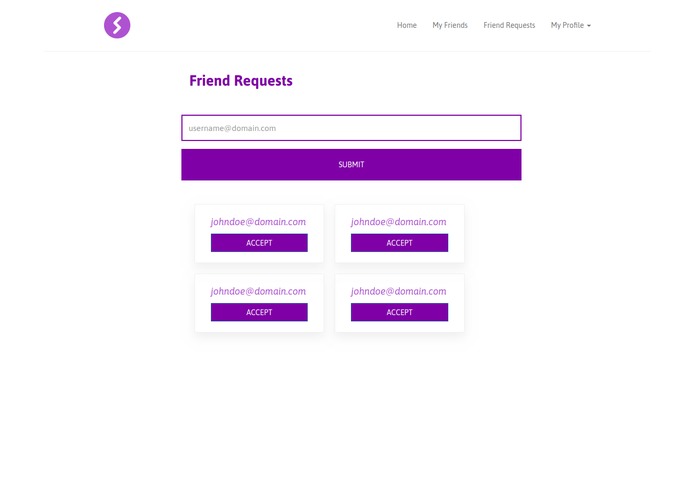Click the purple SUBMIT button
The height and width of the screenshot is (494, 695).
click(x=351, y=164)
